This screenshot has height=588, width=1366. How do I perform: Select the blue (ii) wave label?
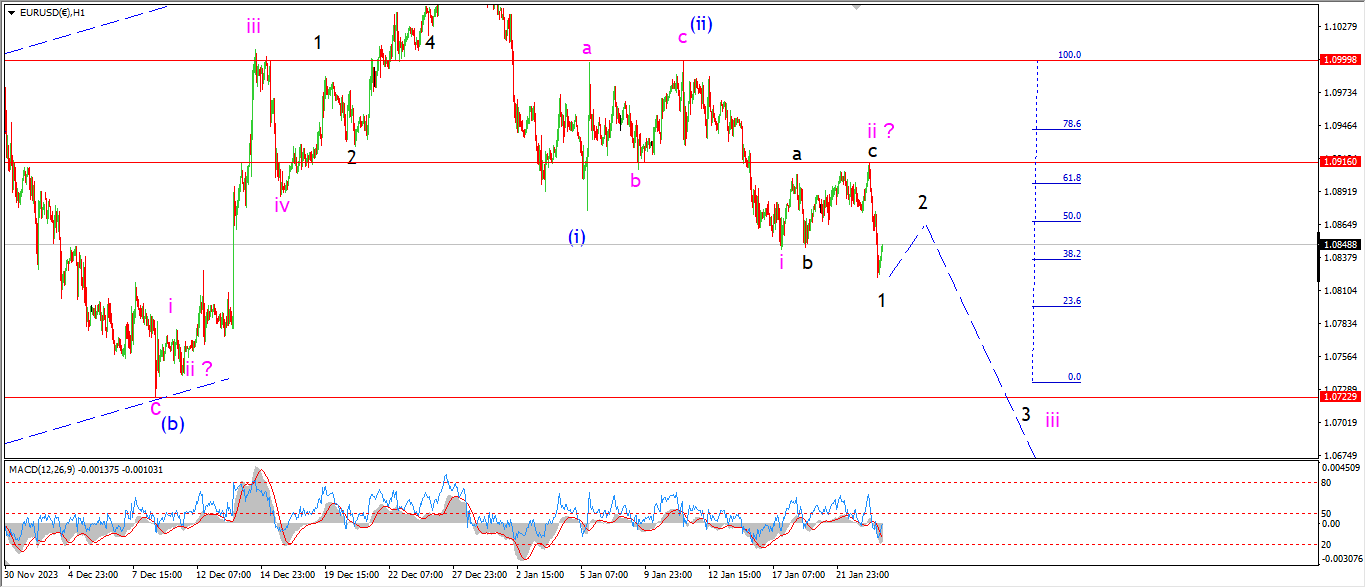pyautogui.click(x=701, y=24)
